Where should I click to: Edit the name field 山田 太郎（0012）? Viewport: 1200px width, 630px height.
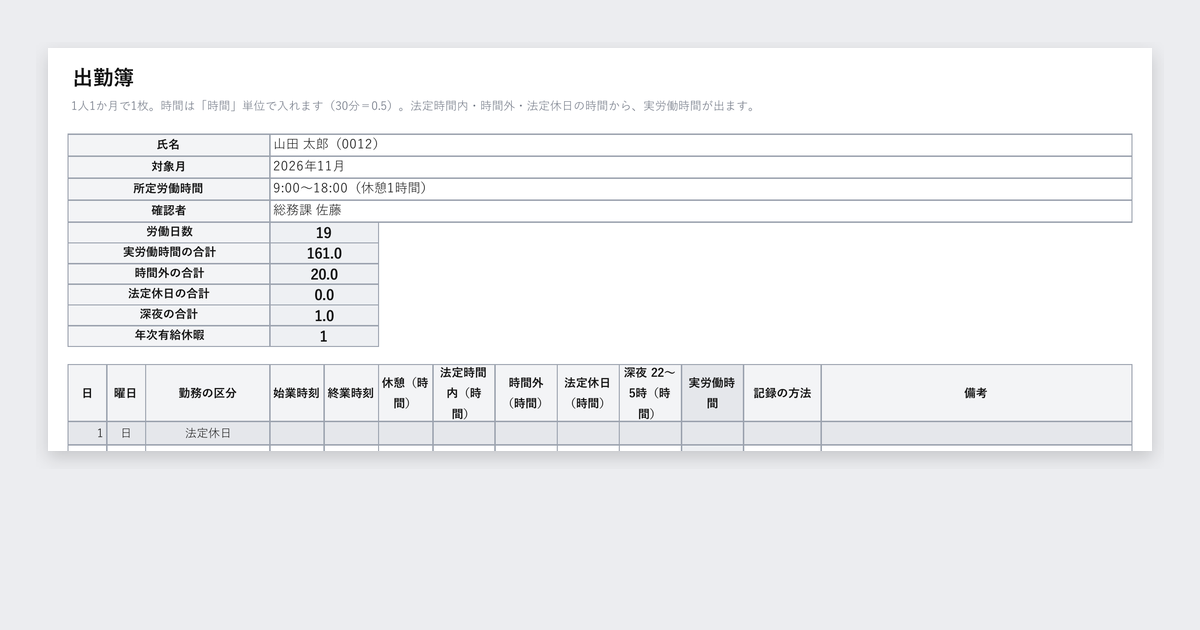coord(701,145)
